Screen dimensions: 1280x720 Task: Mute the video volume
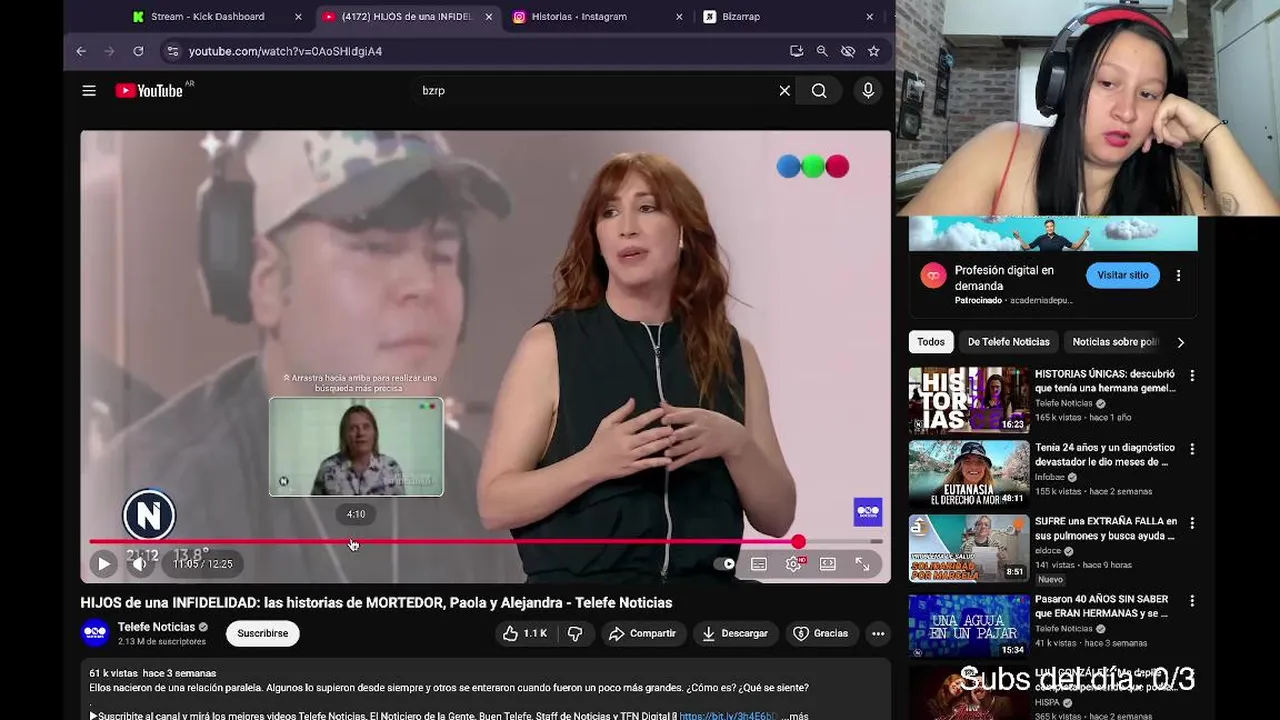(x=140, y=564)
